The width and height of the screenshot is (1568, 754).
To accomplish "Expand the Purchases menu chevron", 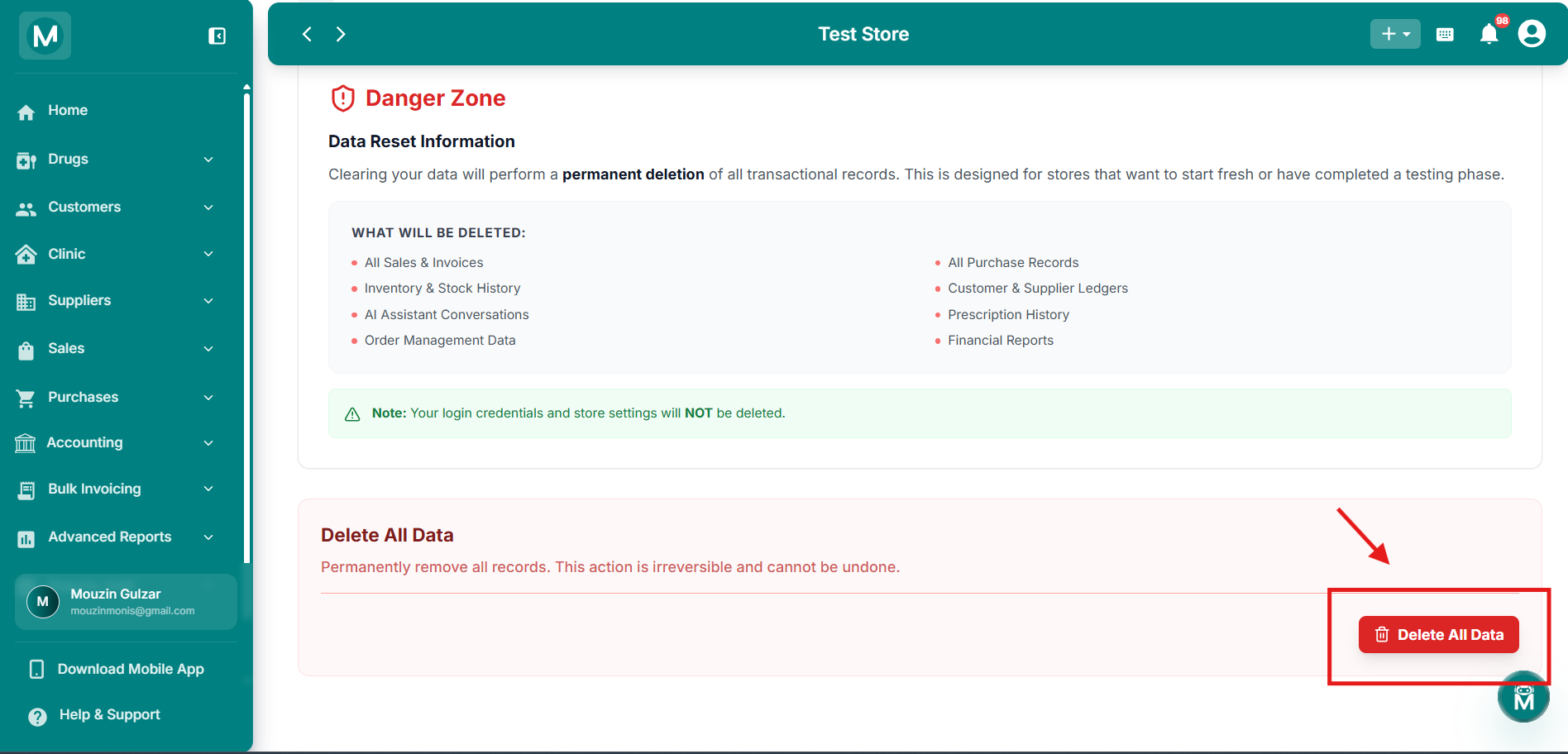I will (208, 398).
